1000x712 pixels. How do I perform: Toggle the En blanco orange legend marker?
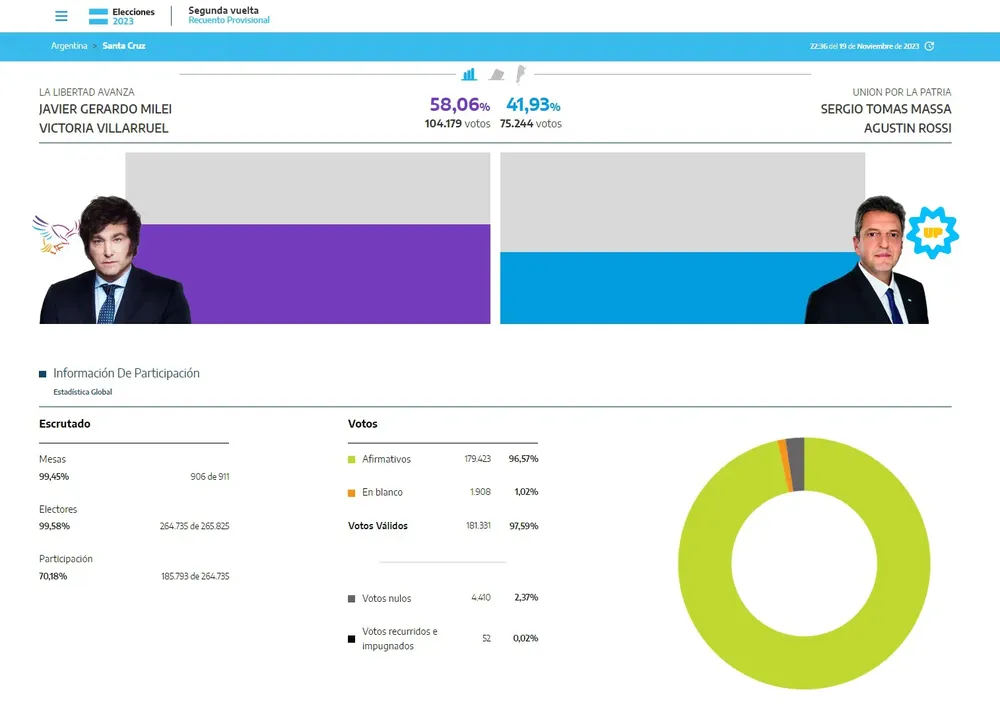[351, 492]
